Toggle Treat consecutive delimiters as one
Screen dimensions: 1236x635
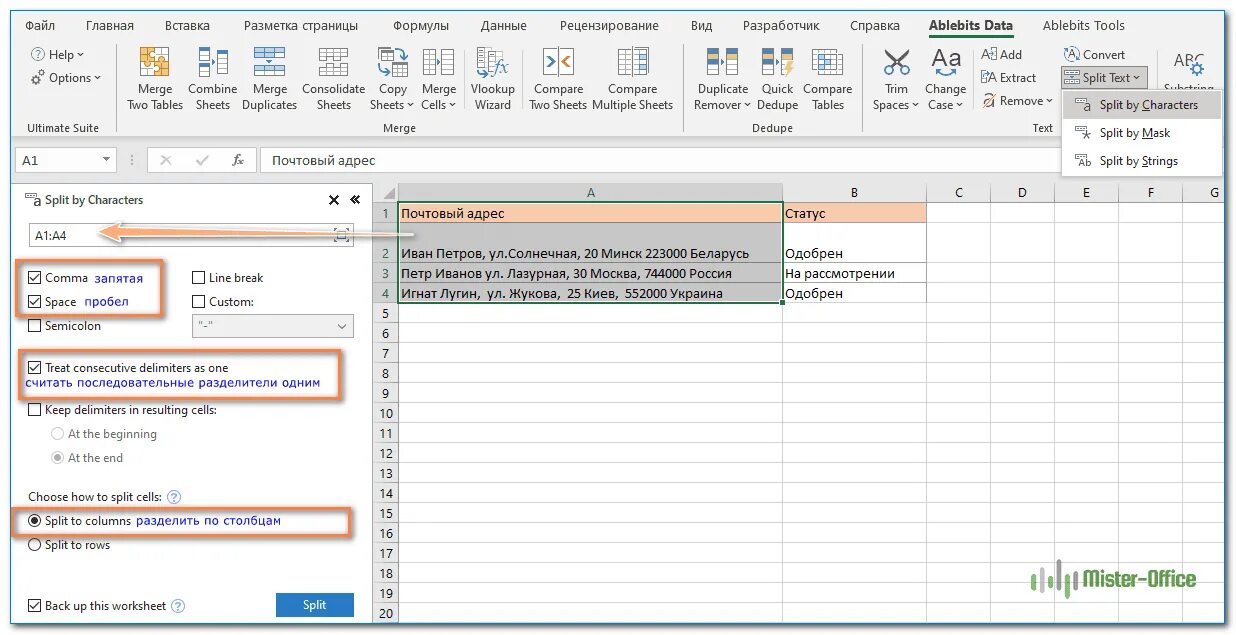[x=36, y=368]
